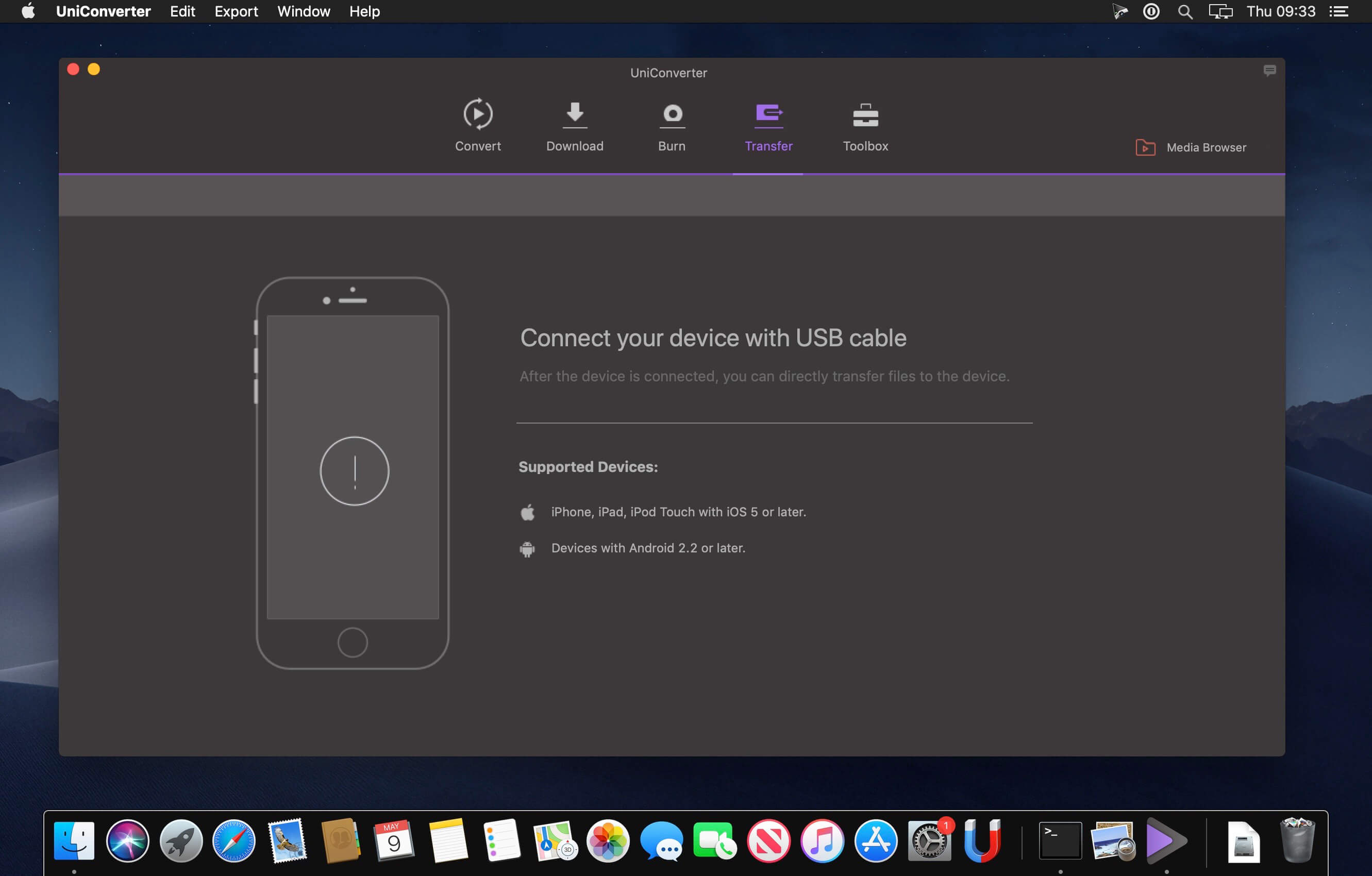The height and width of the screenshot is (876, 1372).
Task: Open the Media Browser
Action: 1190,147
